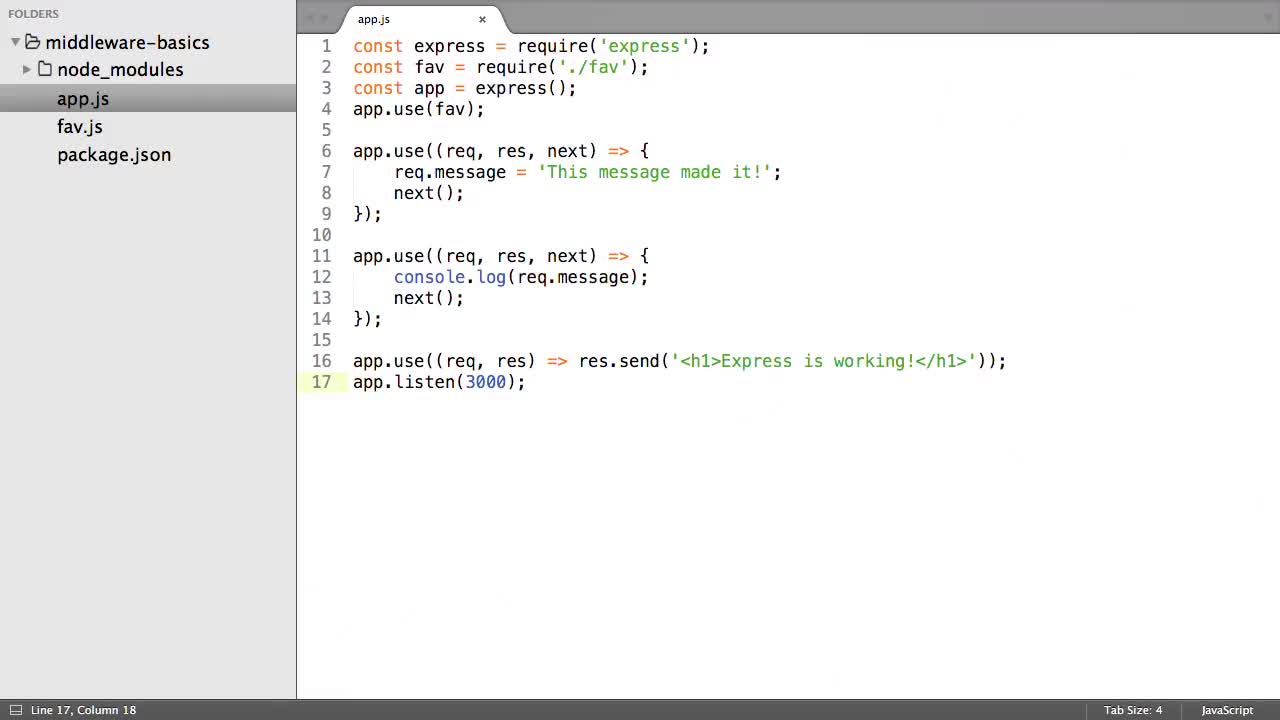Open the JavaScript syntax dropdown

tap(1227, 710)
